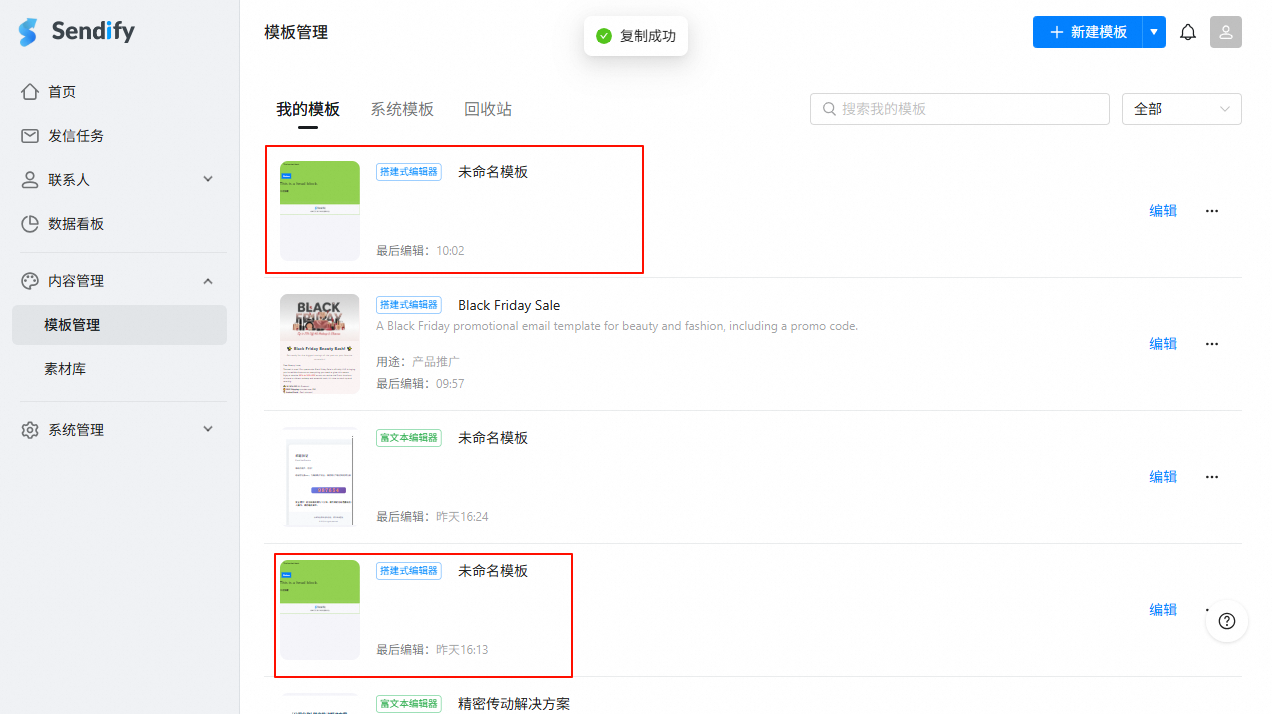1272x714 pixels.
Task: Click the 内容管理 palette icon
Action: [30, 281]
